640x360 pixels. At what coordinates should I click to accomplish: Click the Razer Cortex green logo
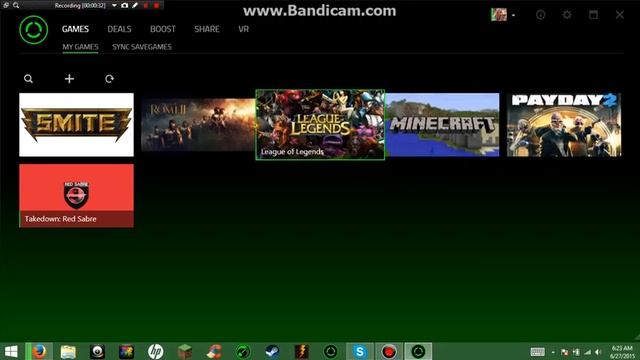point(33,30)
